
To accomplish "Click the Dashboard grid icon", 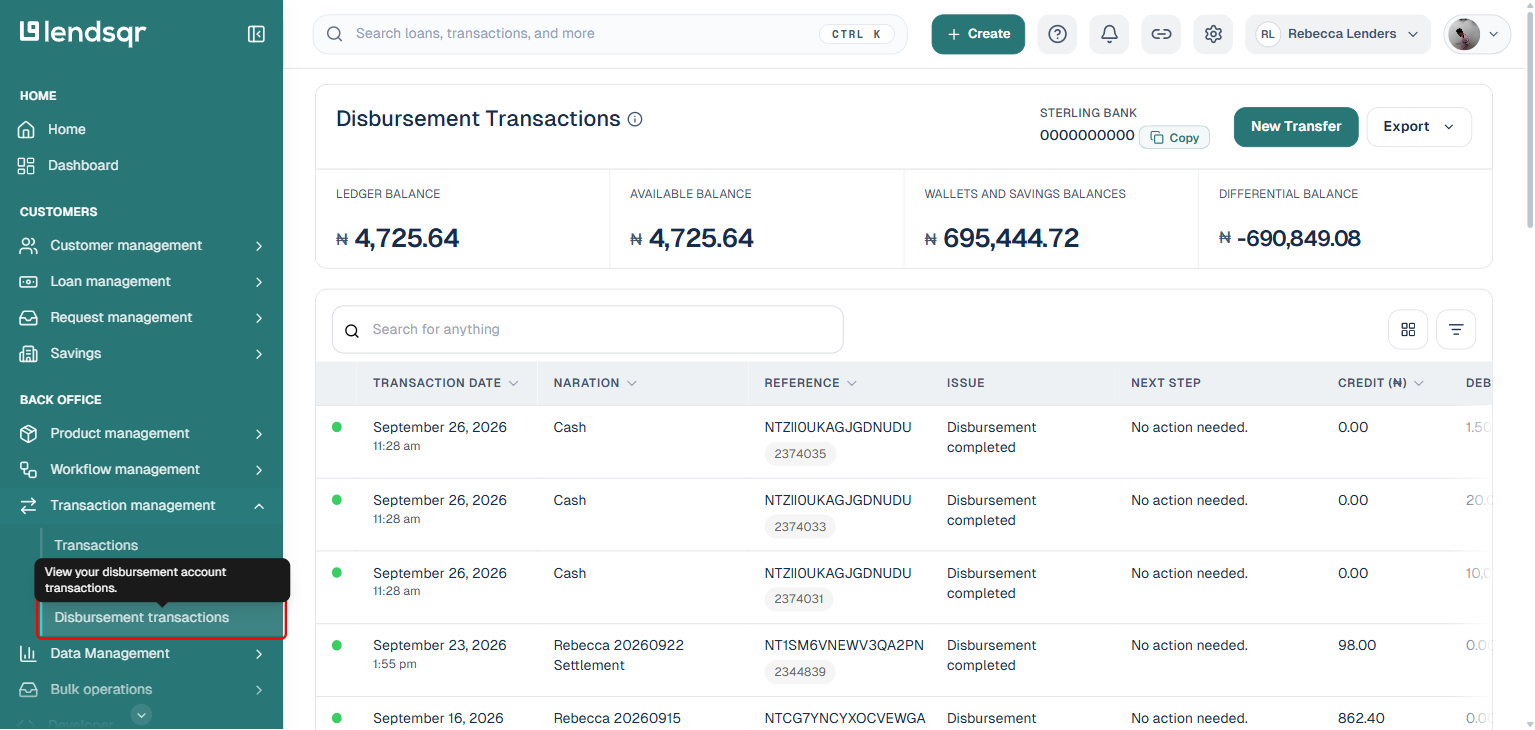I will 27,166.
